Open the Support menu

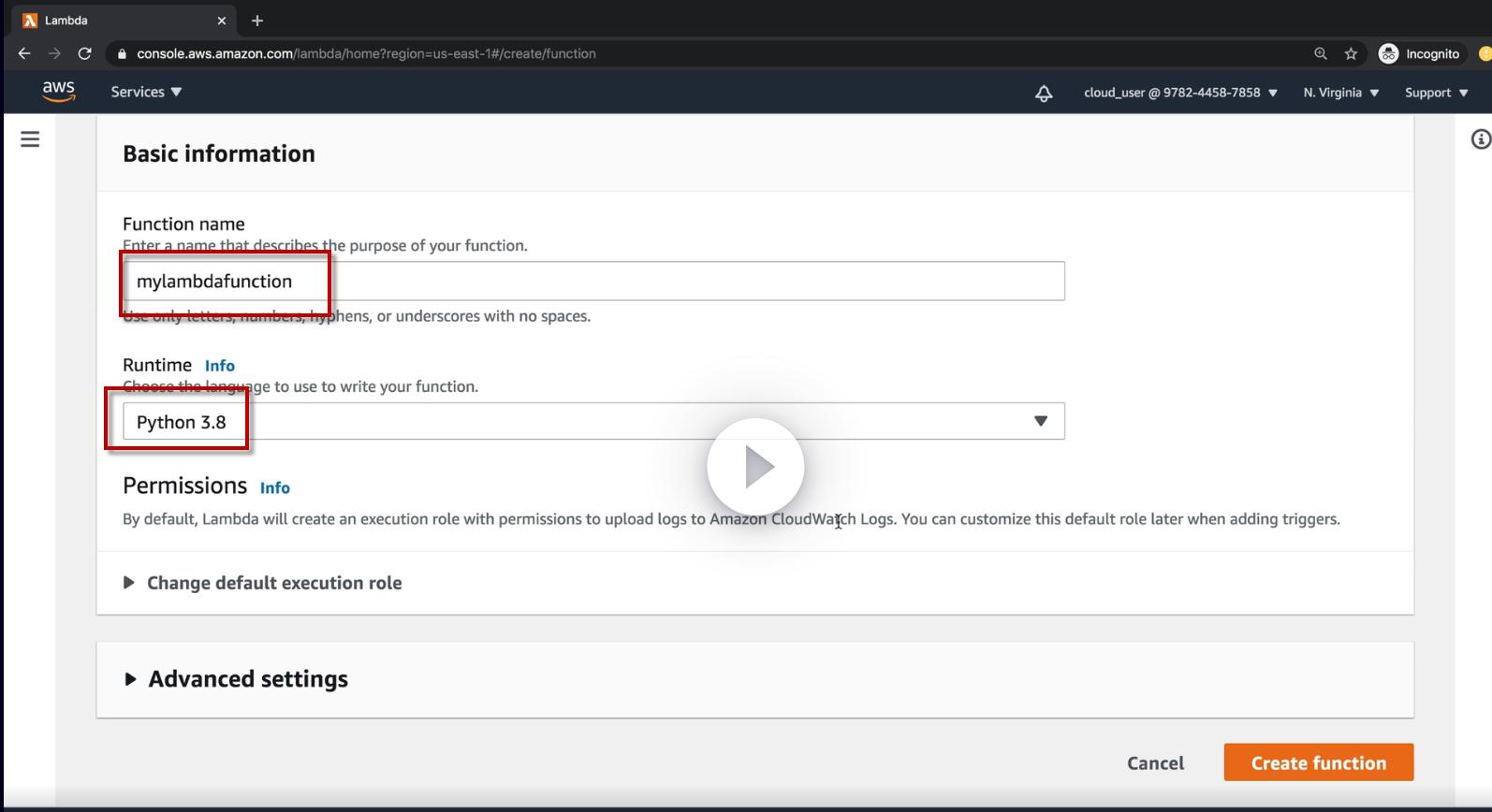tap(1436, 93)
